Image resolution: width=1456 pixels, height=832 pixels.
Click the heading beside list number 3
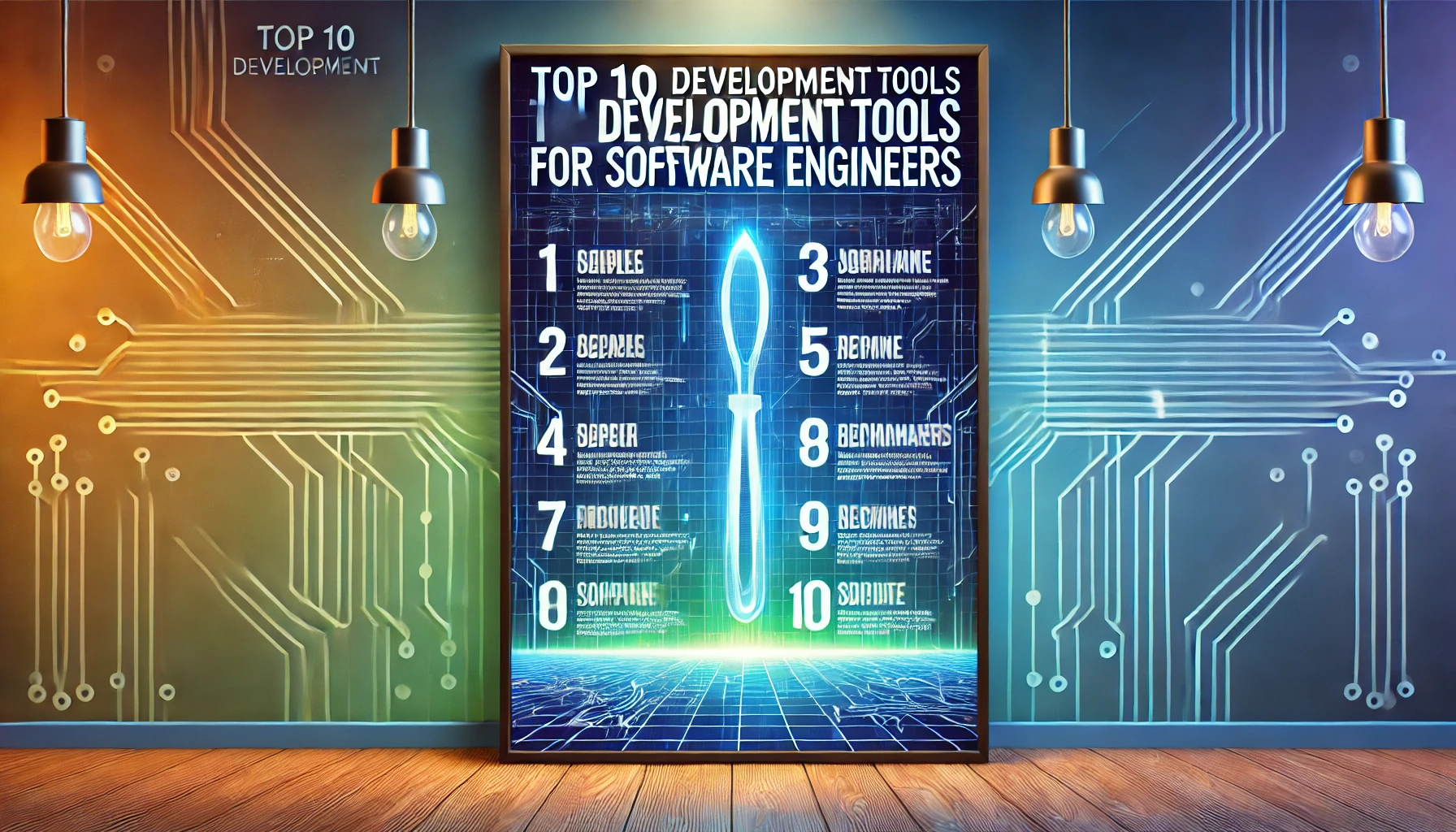click(884, 262)
